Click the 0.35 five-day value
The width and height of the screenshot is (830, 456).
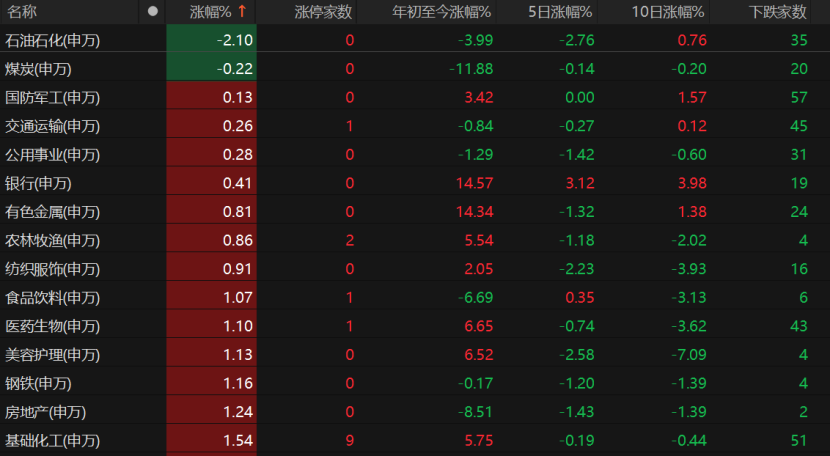580,298
